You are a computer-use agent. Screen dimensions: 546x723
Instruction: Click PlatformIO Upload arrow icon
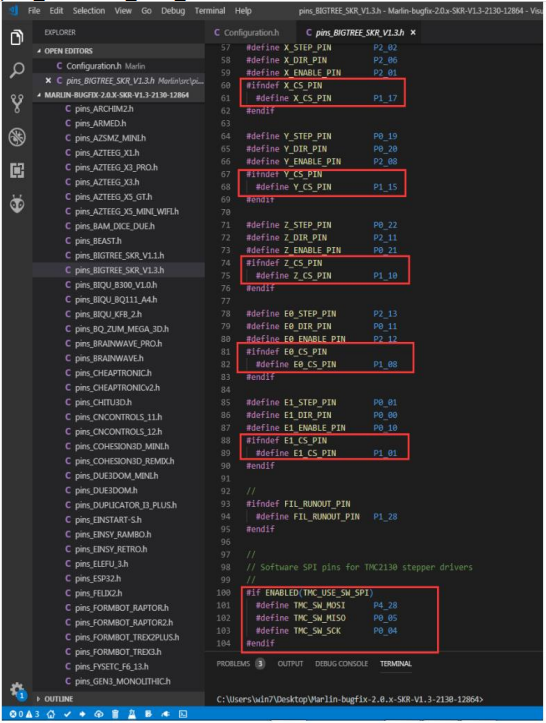(x=83, y=714)
